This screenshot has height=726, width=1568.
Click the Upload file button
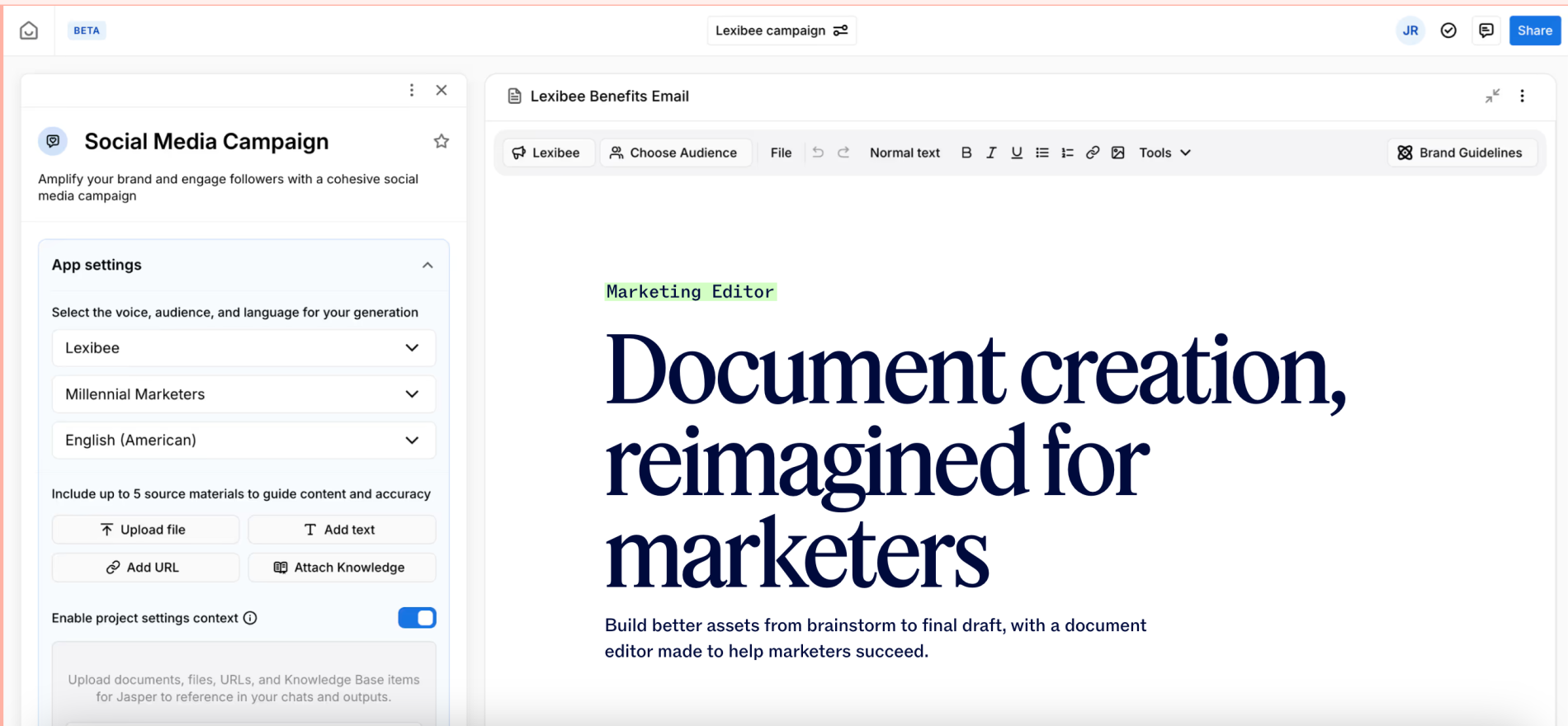pos(145,530)
